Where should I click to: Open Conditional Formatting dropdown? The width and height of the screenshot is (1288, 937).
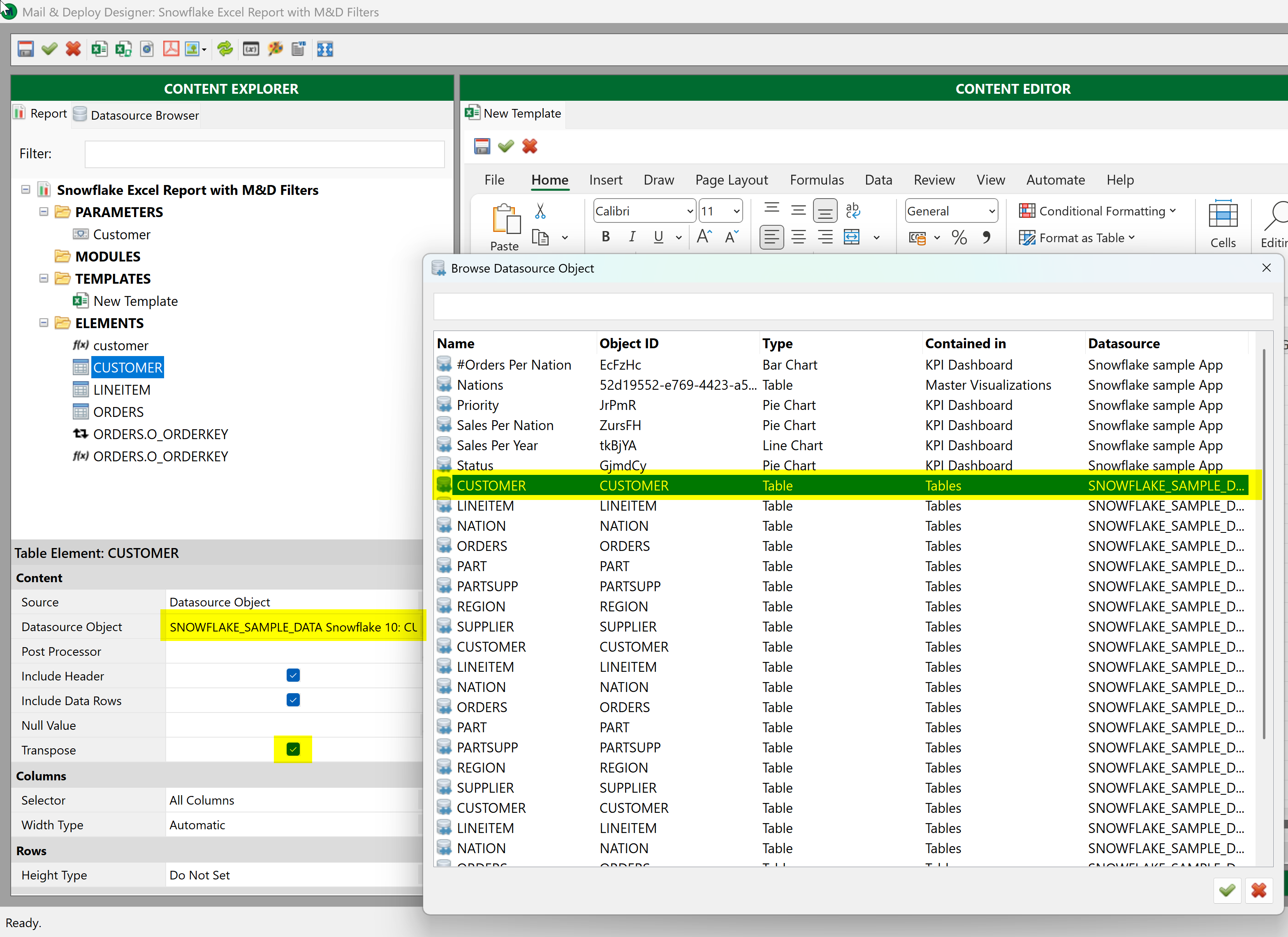pos(1097,211)
